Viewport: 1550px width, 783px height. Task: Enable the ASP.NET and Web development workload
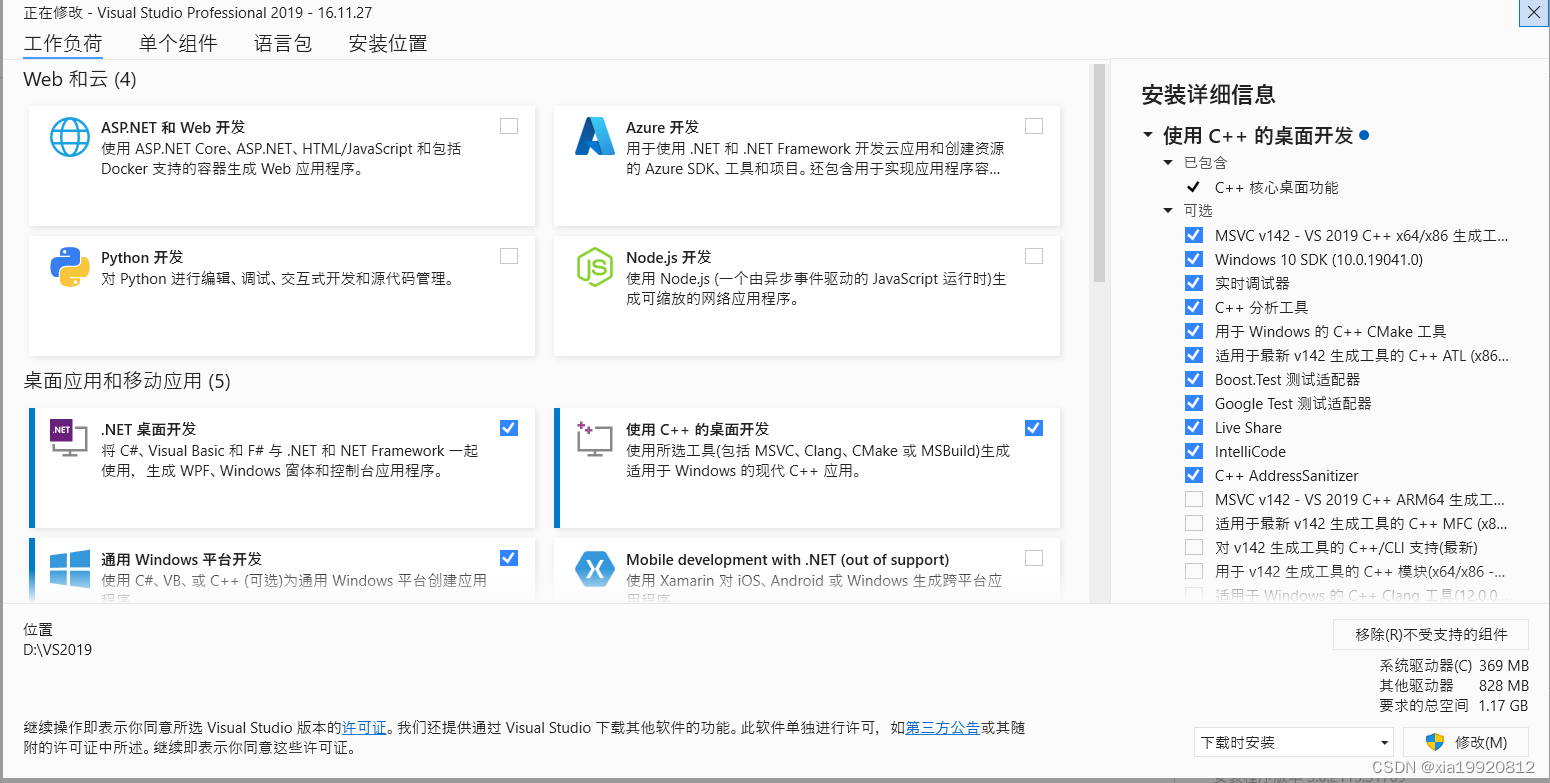(x=509, y=126)
